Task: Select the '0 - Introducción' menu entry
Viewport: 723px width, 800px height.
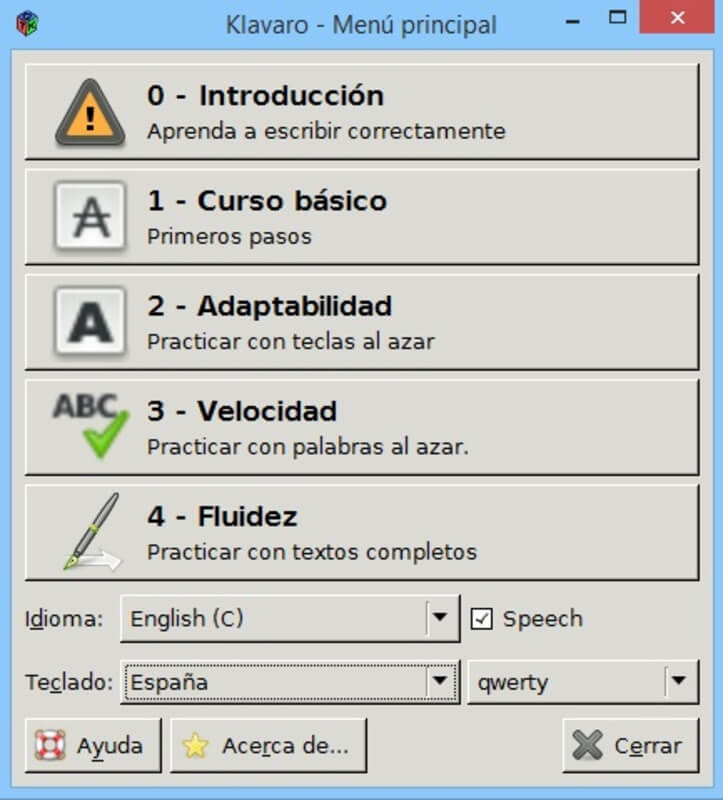Action: (x=361, y=112)
